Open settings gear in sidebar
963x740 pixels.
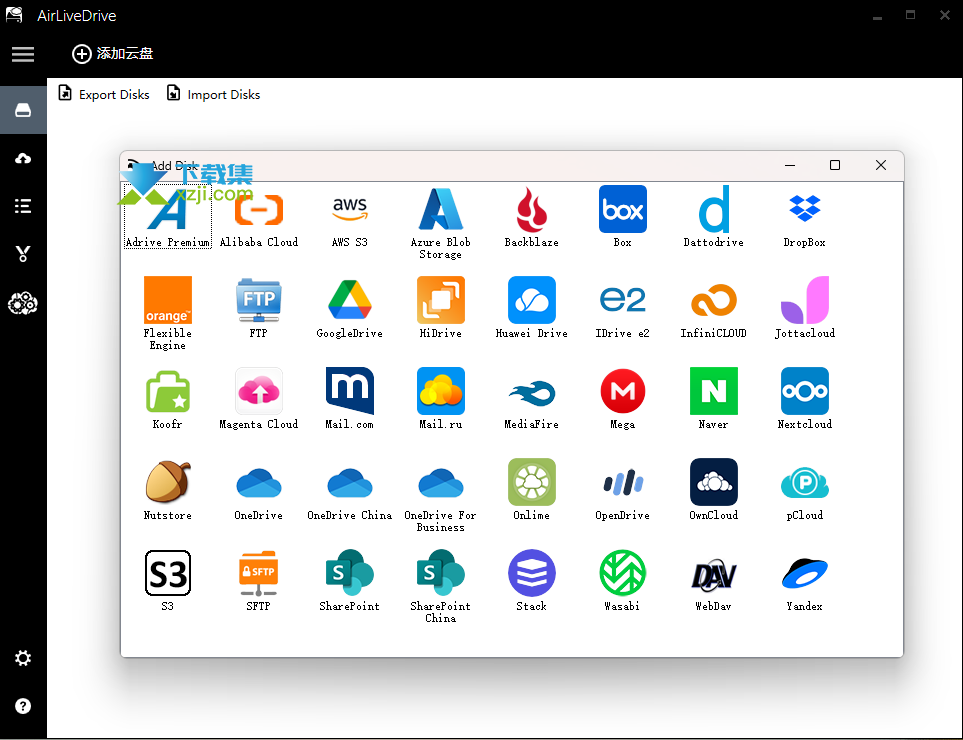coord(23,658)
